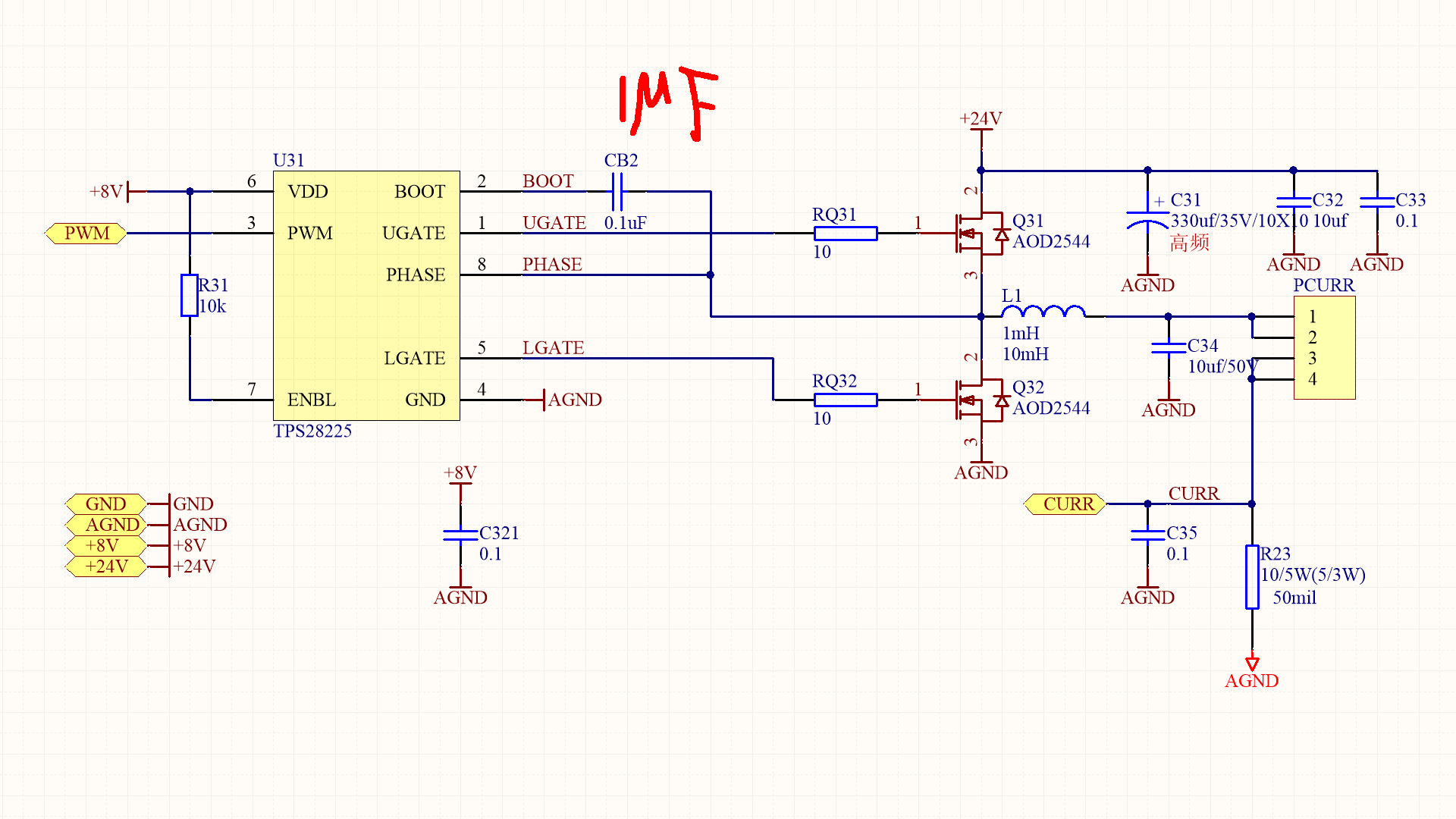Click the PWM input port symbol

86,234
